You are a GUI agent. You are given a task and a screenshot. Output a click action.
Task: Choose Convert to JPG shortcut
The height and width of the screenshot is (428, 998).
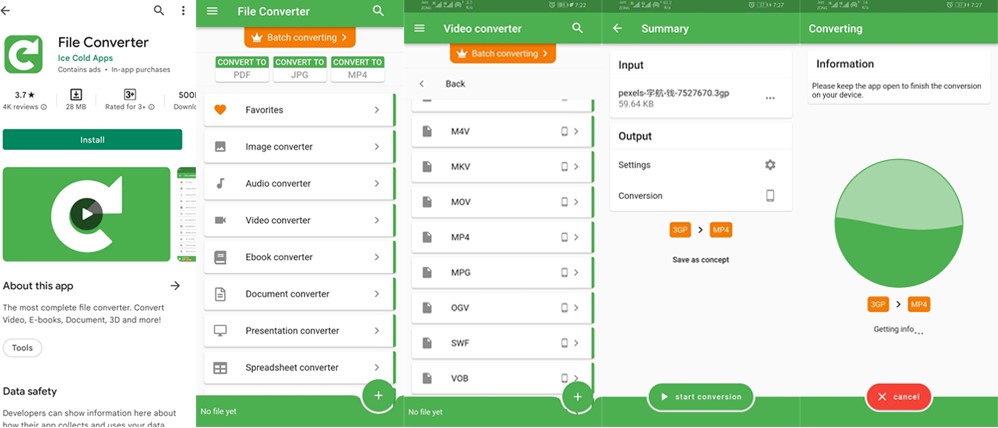pyautogui.click(x=300, y=69)
